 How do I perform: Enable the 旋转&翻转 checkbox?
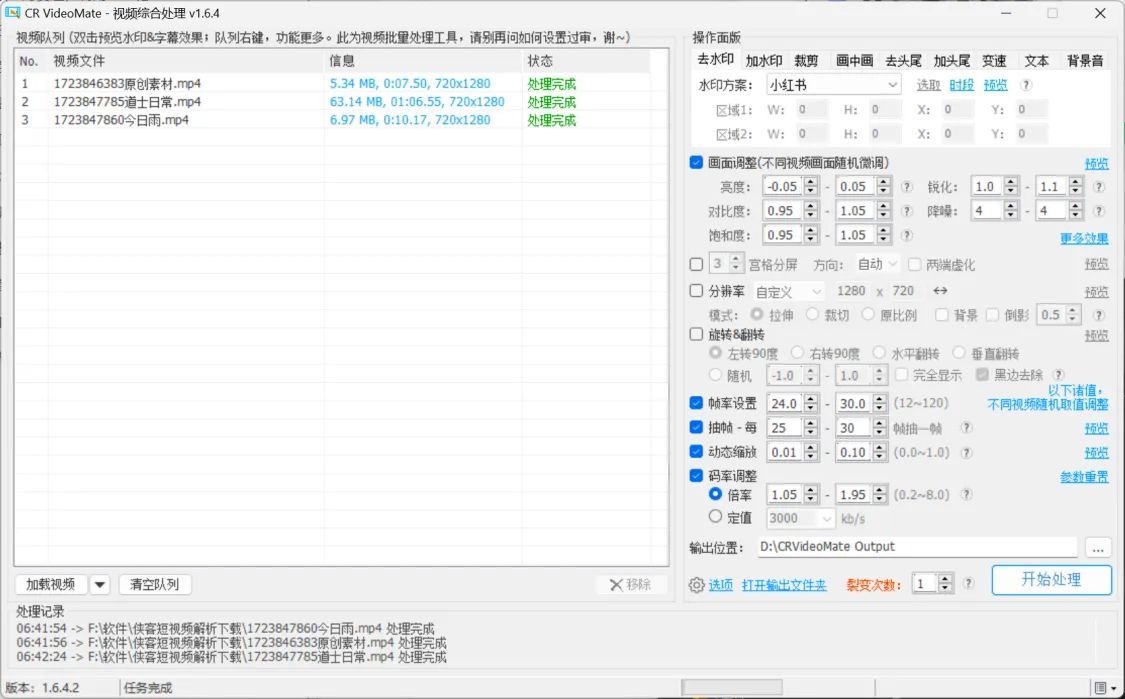(x=697, y=334)
